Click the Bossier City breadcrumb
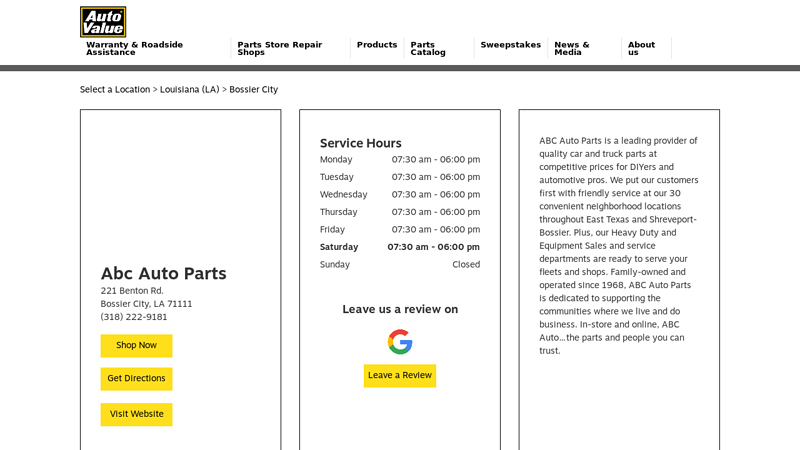The width and height of the screenshot is (800, 450). click(x=254, y=89)
